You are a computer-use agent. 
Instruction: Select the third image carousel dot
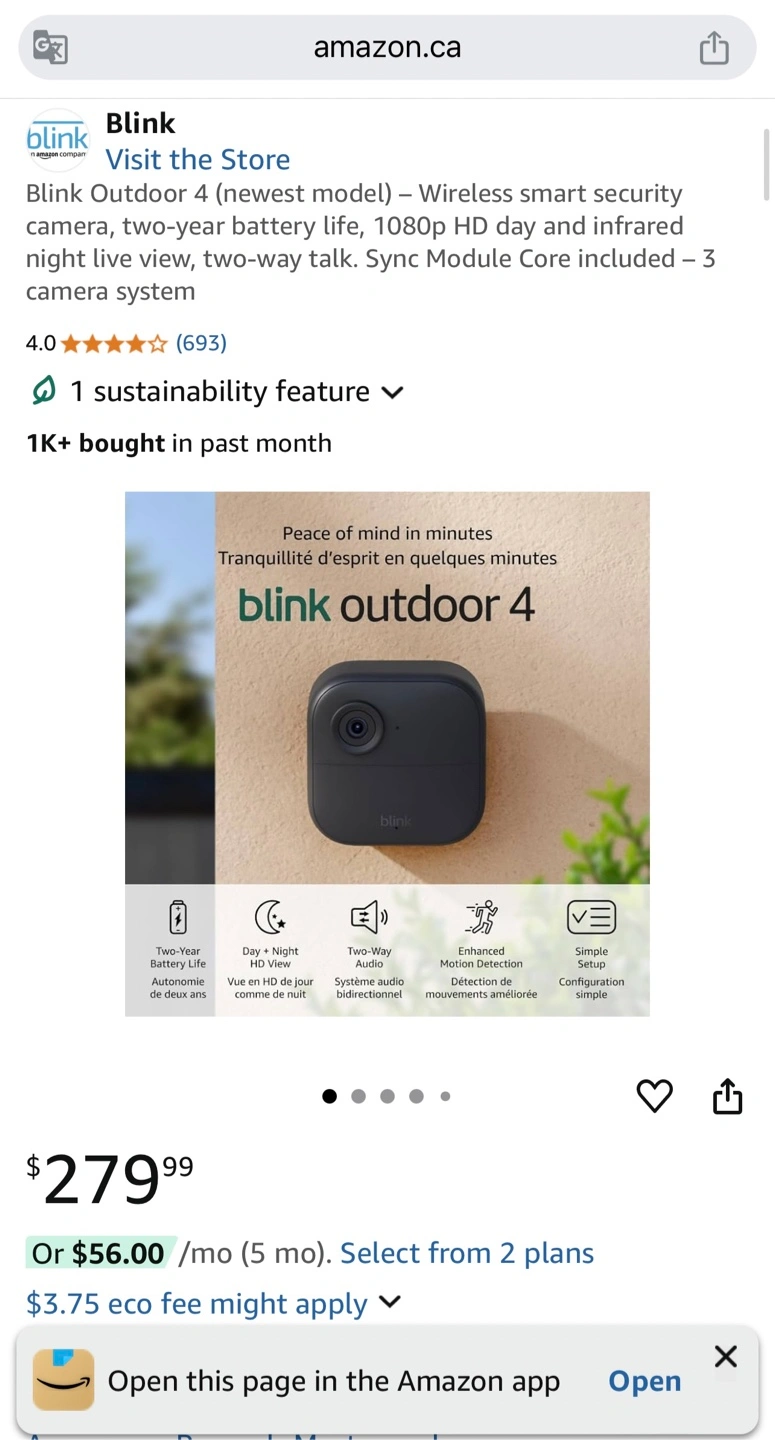tap(387, 1096)
